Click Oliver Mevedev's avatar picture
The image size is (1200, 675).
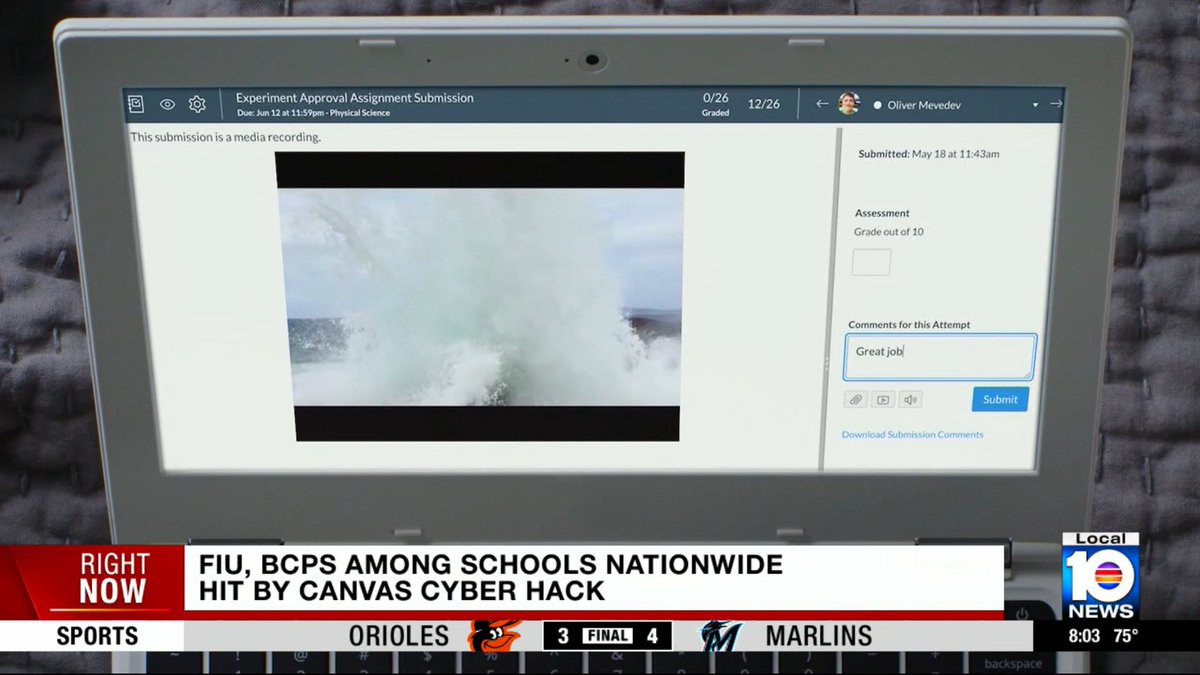pos(849,104)
